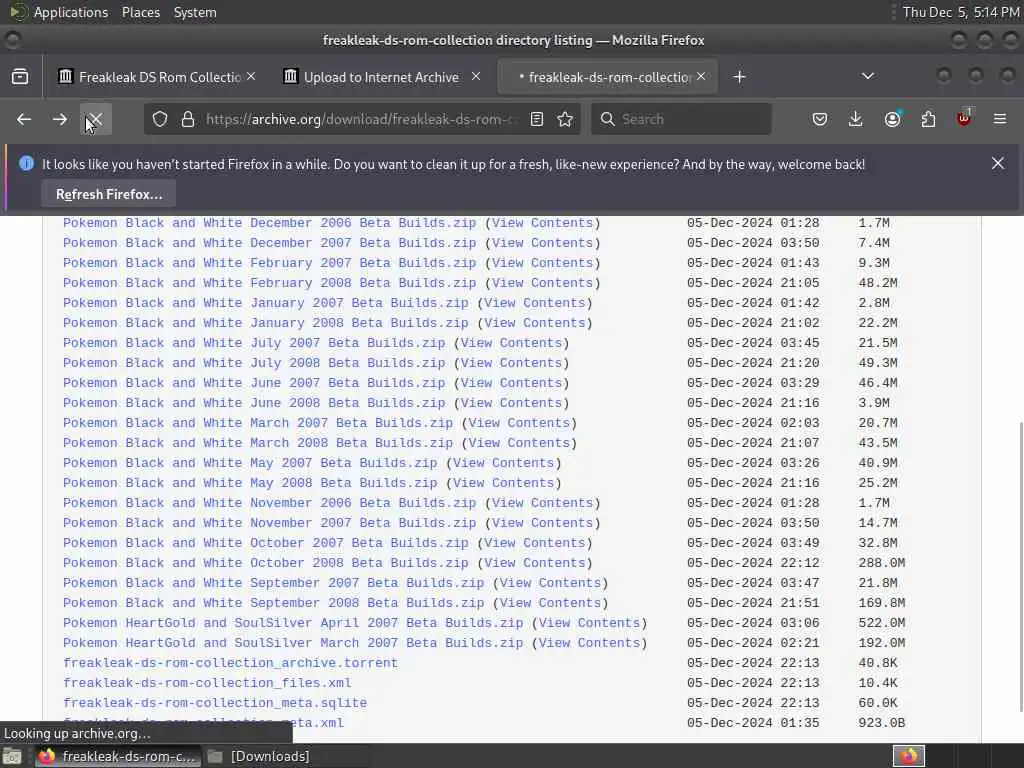Close the Upload to Internet Archive tab
Viewport: 1024px width, 768px height.
point(476,76)
